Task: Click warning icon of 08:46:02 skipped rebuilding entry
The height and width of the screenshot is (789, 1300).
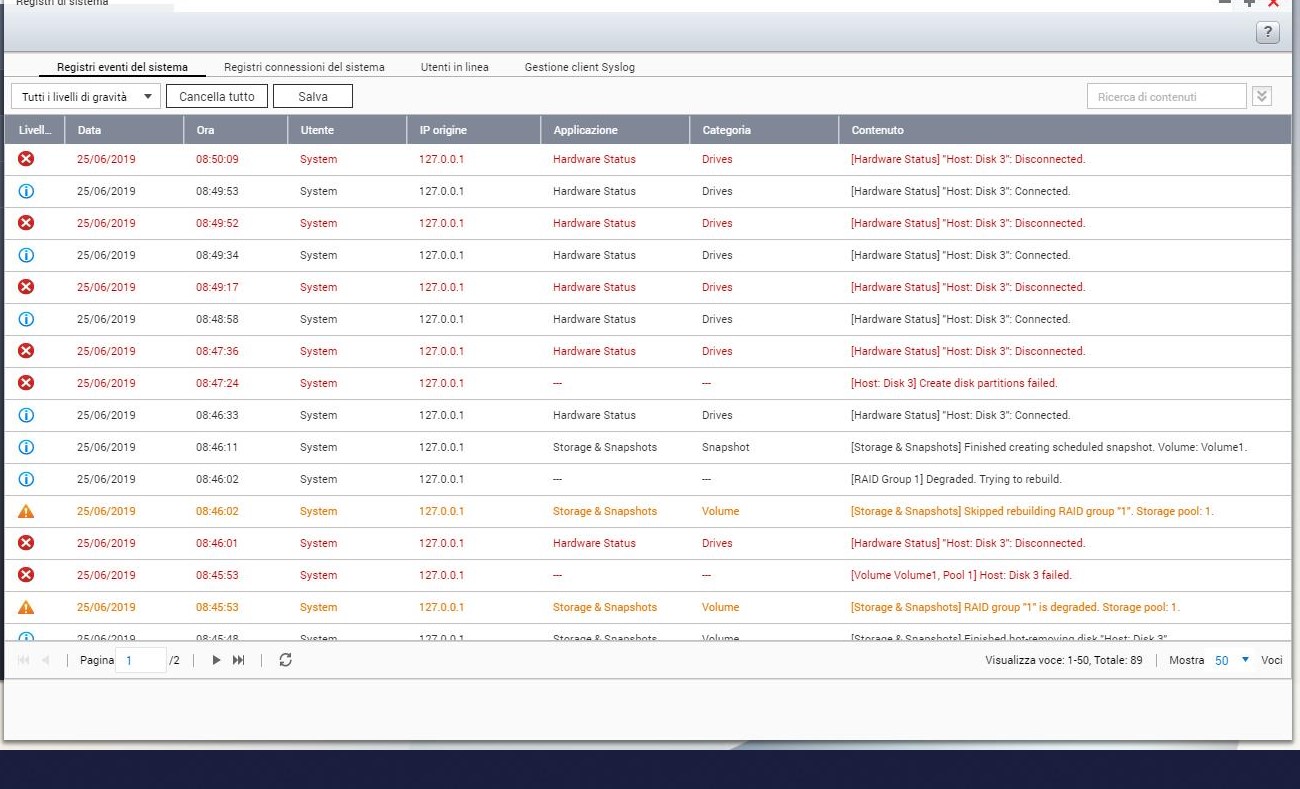Action: pos(26,511)
